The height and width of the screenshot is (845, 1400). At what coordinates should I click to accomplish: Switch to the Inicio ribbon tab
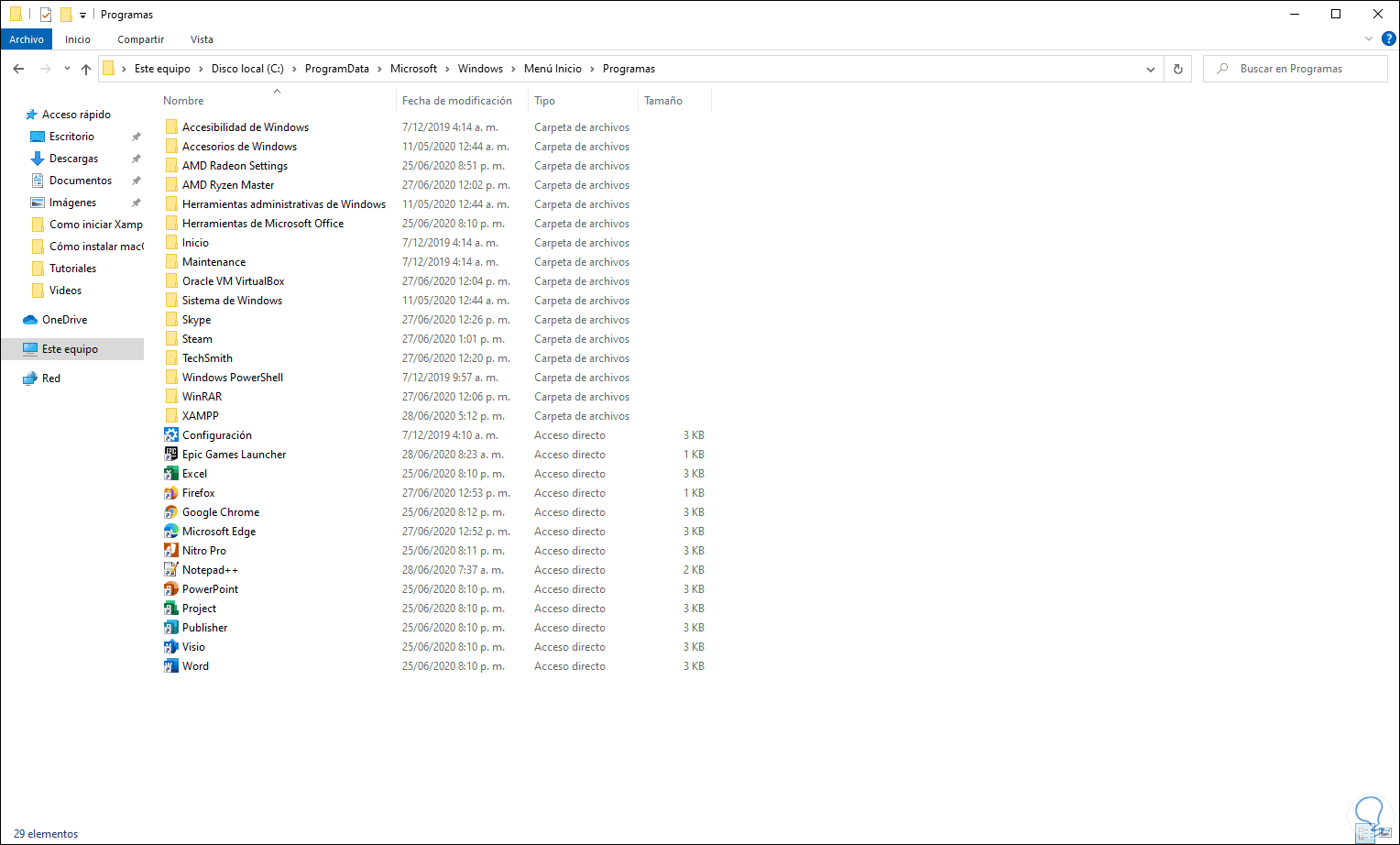78,39
